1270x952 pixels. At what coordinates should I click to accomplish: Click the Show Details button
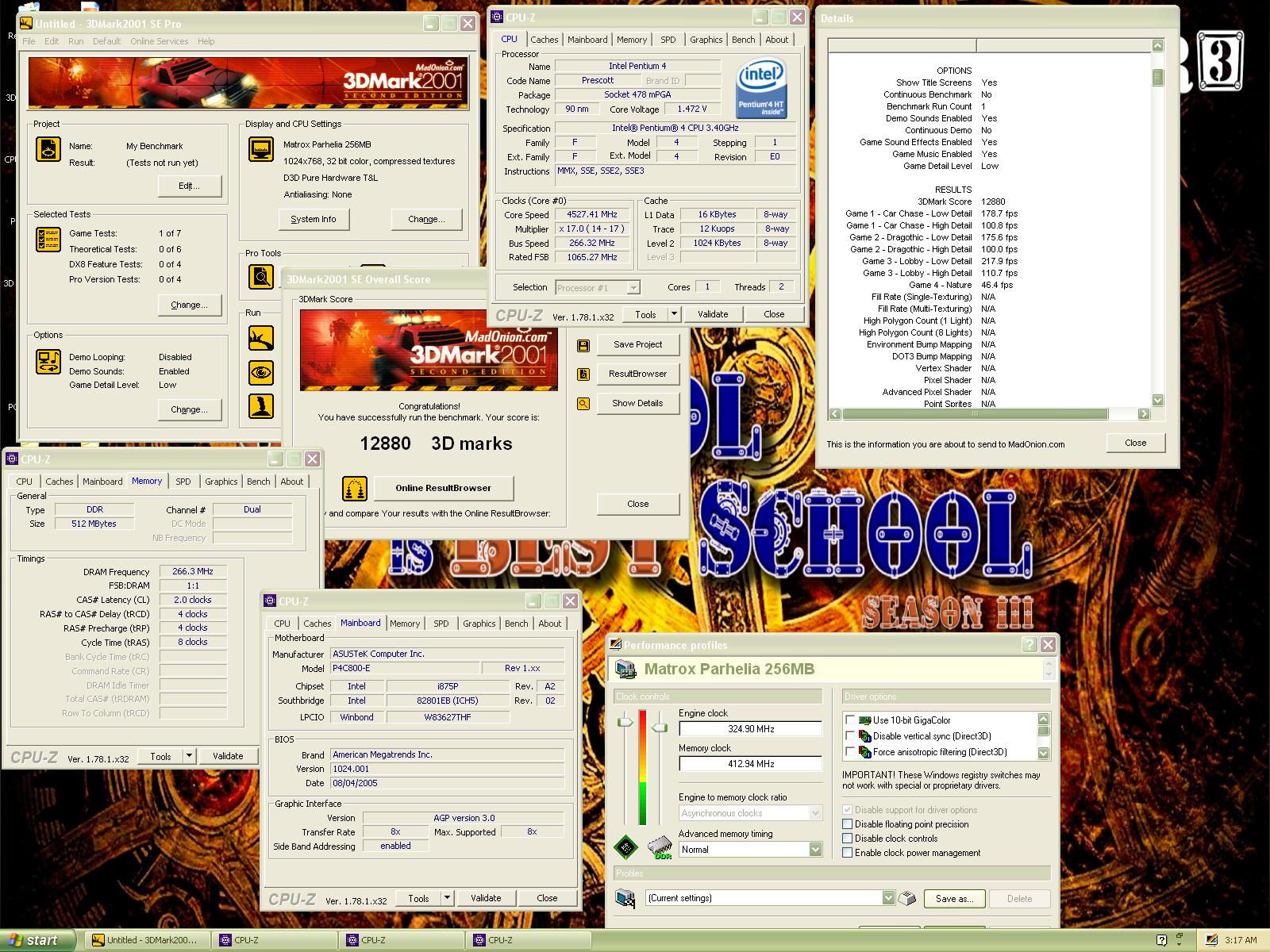click(x=637, y=403)
